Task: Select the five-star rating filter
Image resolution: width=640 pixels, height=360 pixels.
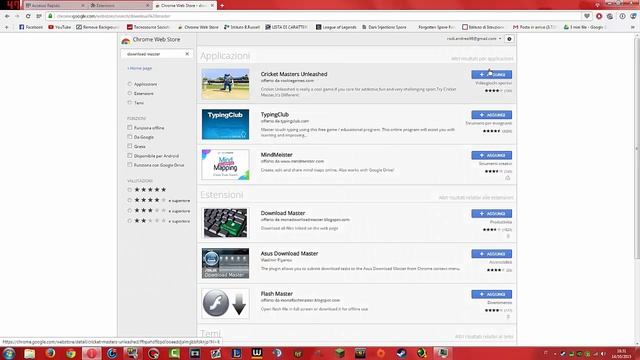Action: click(x=130, y=190)
